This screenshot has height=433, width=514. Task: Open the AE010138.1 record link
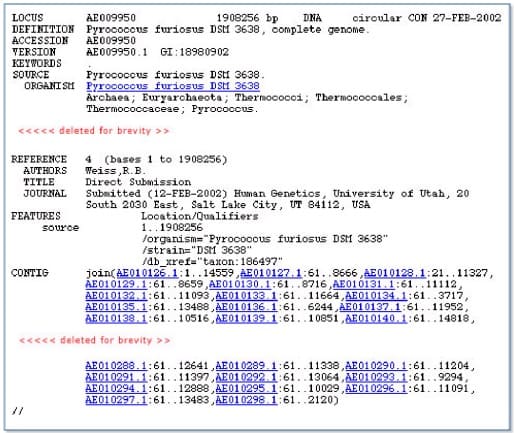click(x=116, y=318)
